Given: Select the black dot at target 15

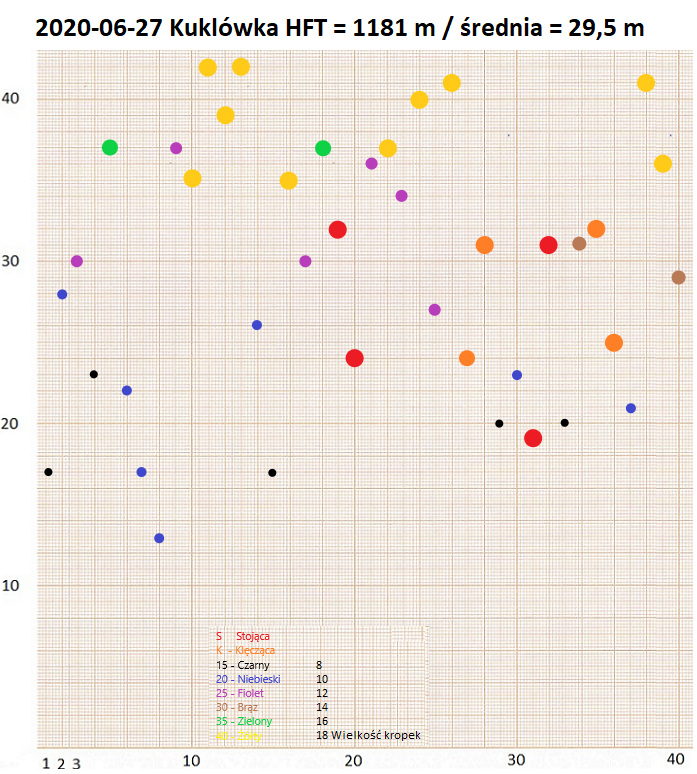Looking at the screenshot, I should click(272, 473).
